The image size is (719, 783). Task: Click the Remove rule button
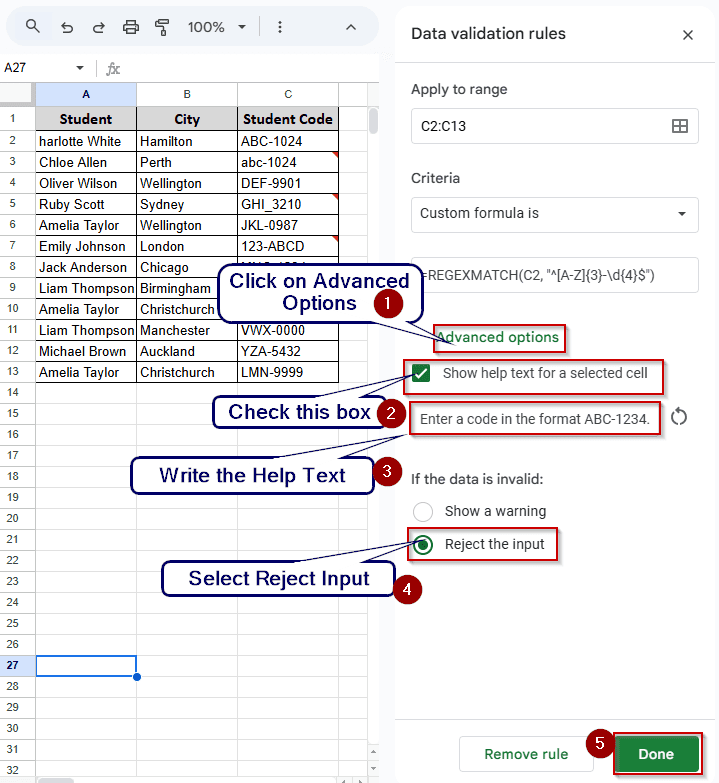(526, 754)
